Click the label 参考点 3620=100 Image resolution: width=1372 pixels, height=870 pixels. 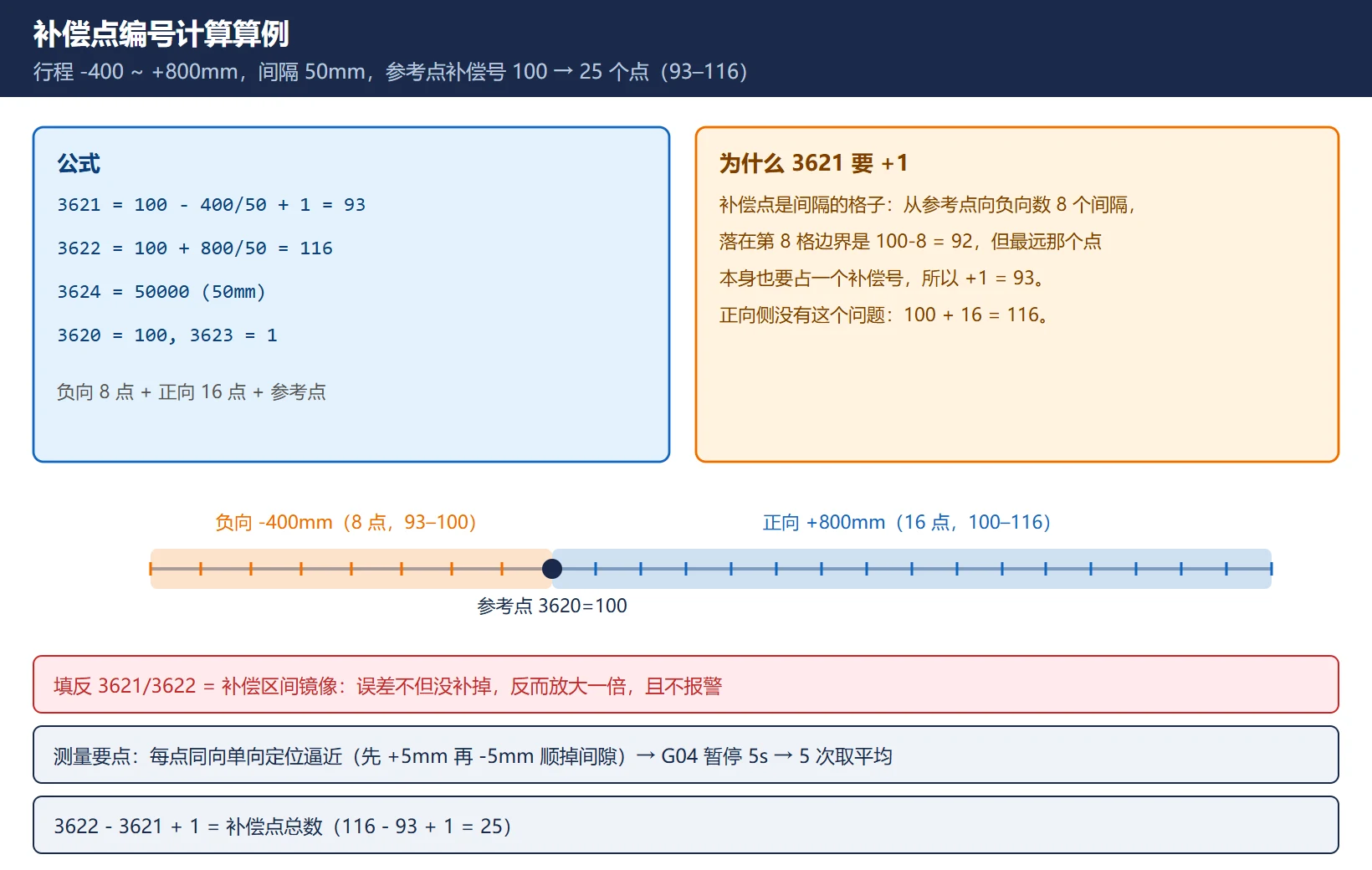click(552, 606)
